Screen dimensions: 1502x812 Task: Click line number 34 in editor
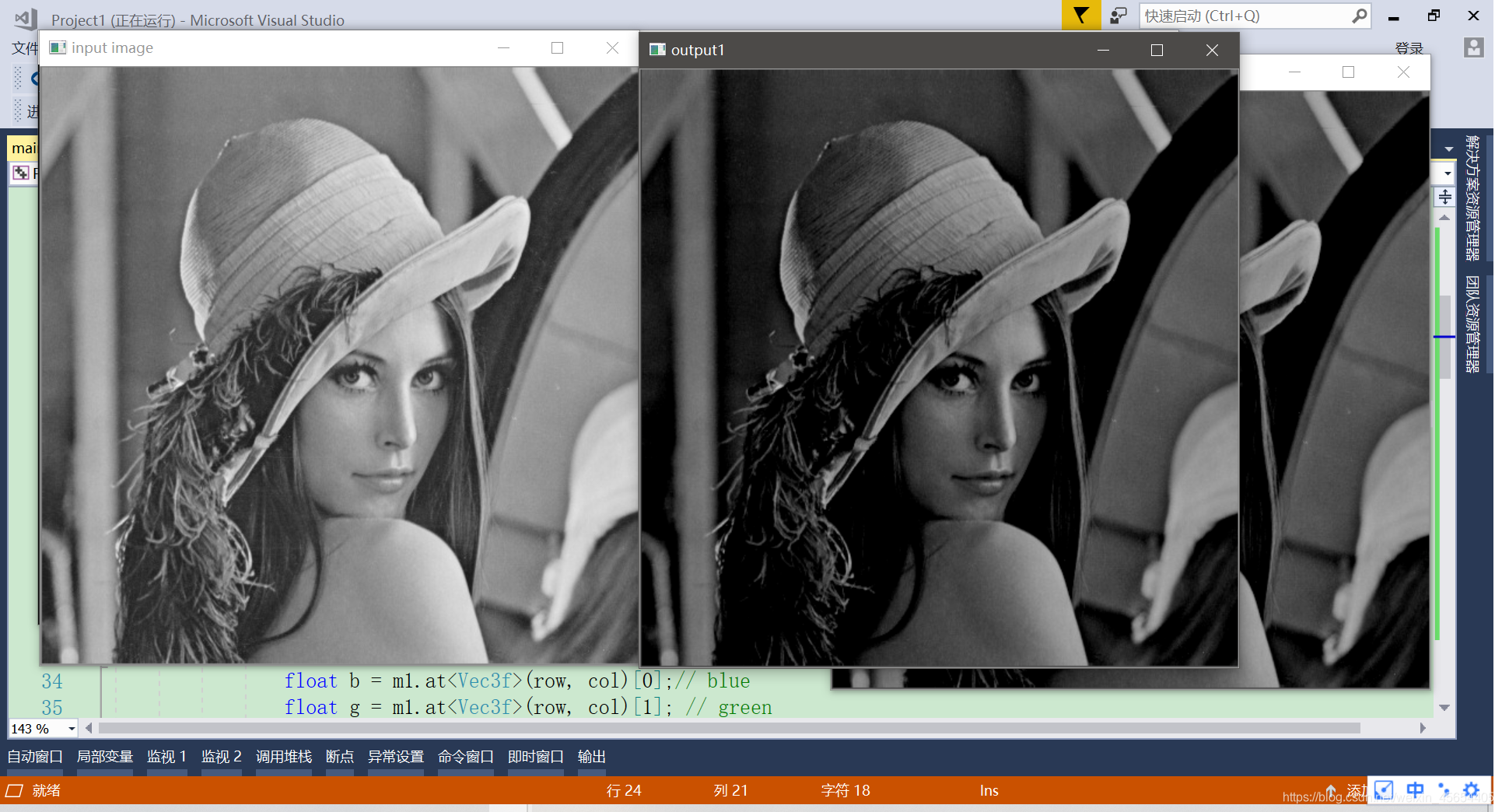click(52, 681)
